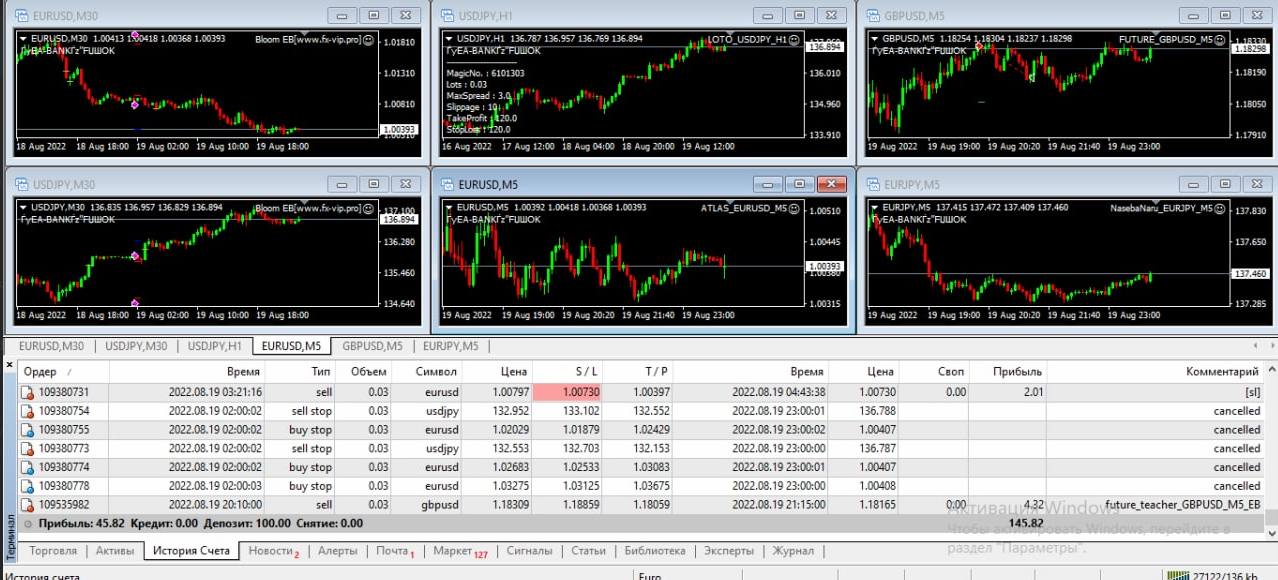Image resolution: width=1278 pixels, height=580 pixels.
Task: Open the Журнал terminal tab
Action: point(793,551)
